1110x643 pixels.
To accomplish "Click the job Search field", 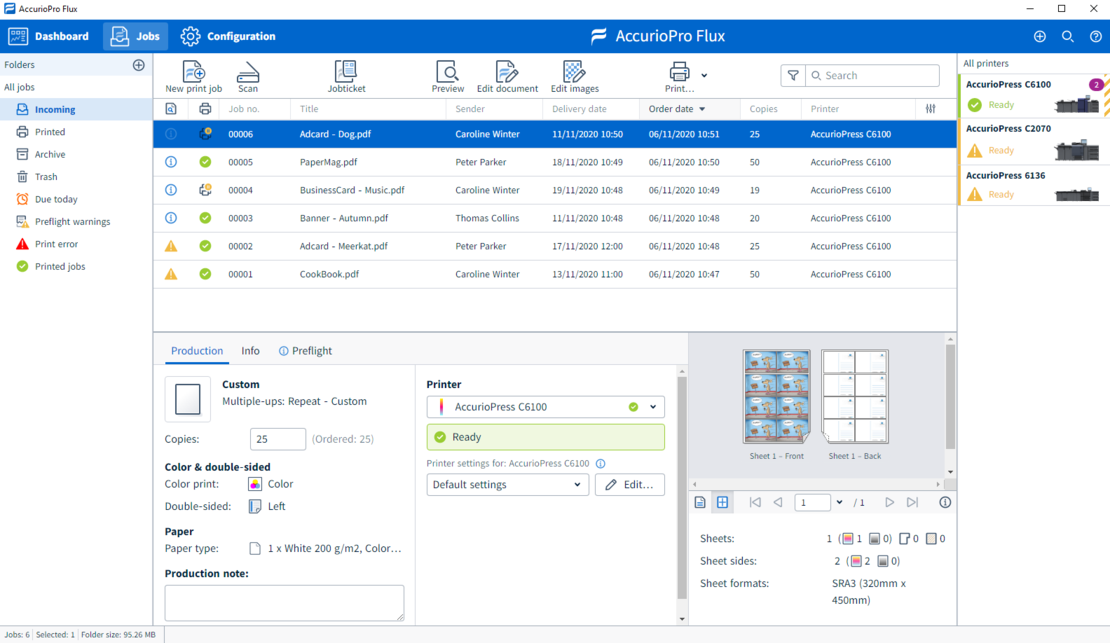I will point(872,75).
